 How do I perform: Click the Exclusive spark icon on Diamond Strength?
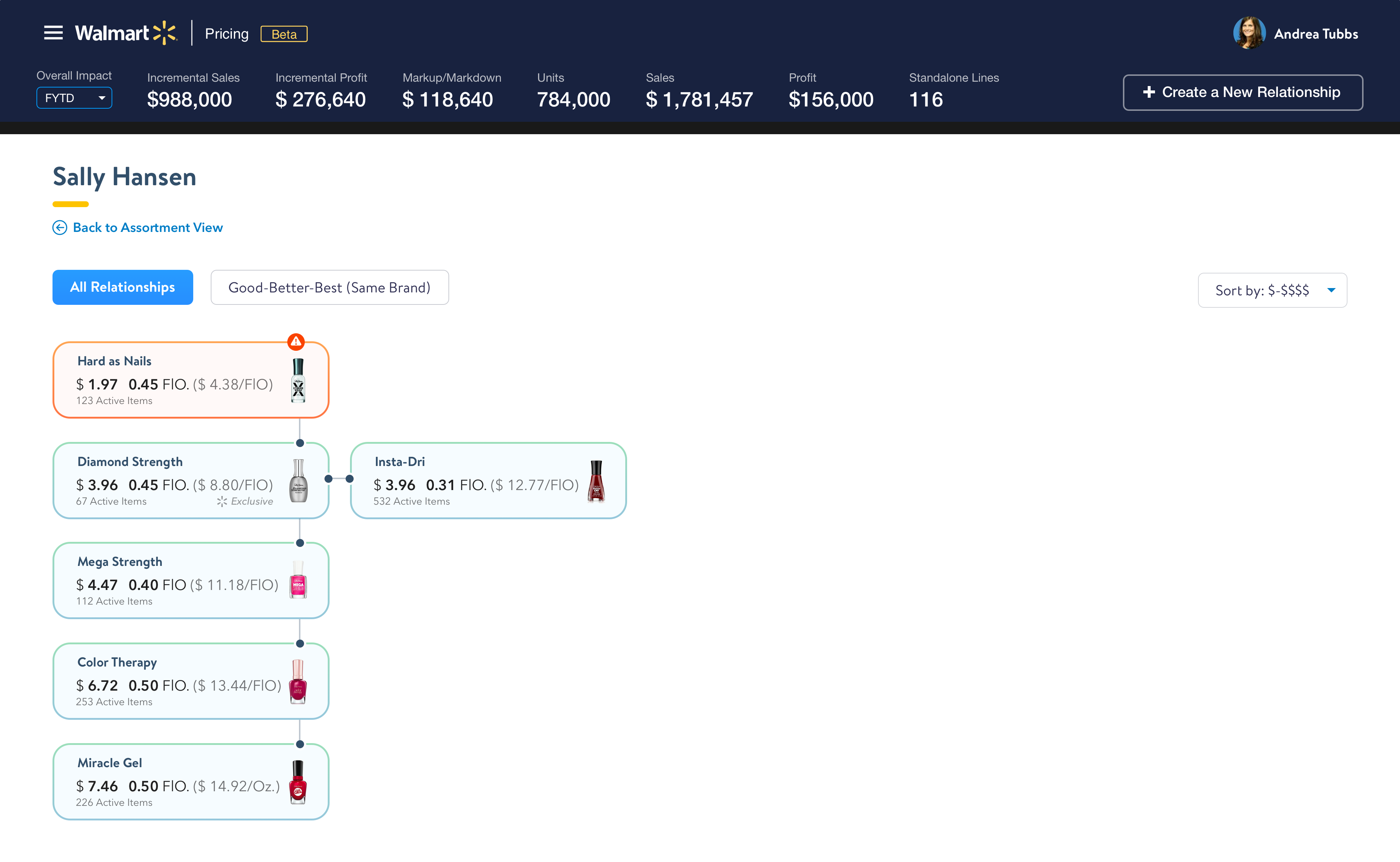pyautogui.click(x=222, y=501)
